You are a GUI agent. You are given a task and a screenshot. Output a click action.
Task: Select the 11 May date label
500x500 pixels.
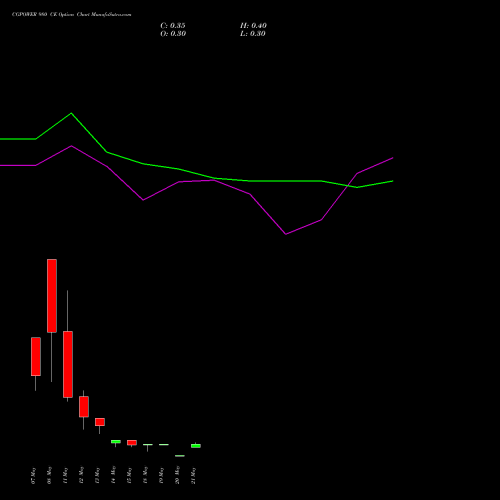(65, 476)
